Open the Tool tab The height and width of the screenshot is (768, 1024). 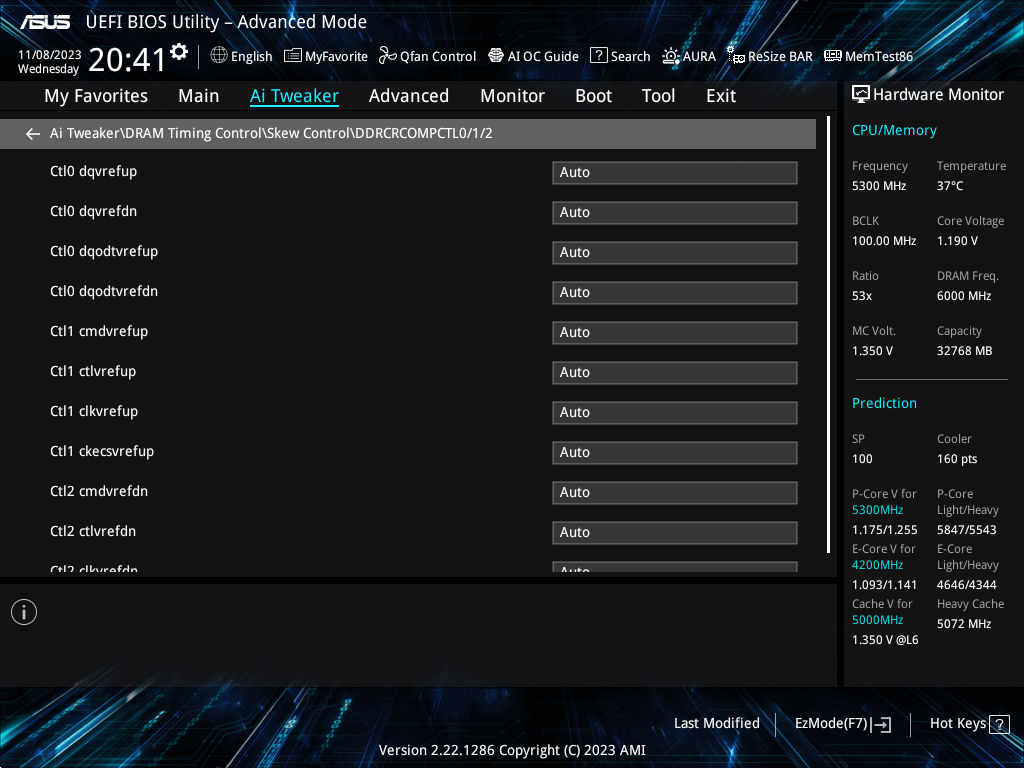pyautogui.click(x=658, y=96)
